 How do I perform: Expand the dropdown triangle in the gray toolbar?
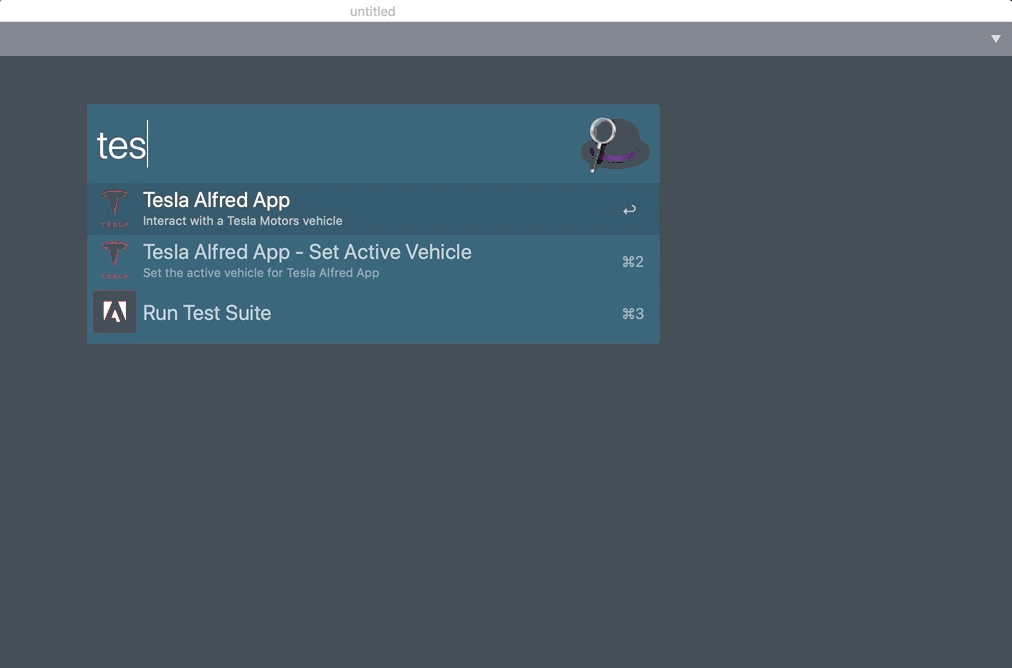point(995,39)
